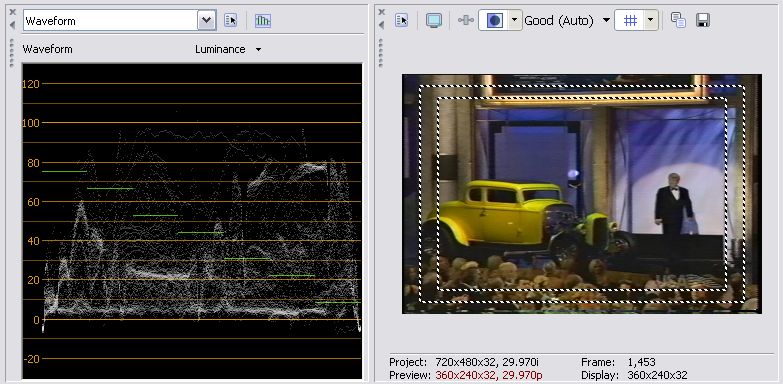Copy snapshot to clipboard
This screenshot has height=384, width=783.
(x=678, y=20)
